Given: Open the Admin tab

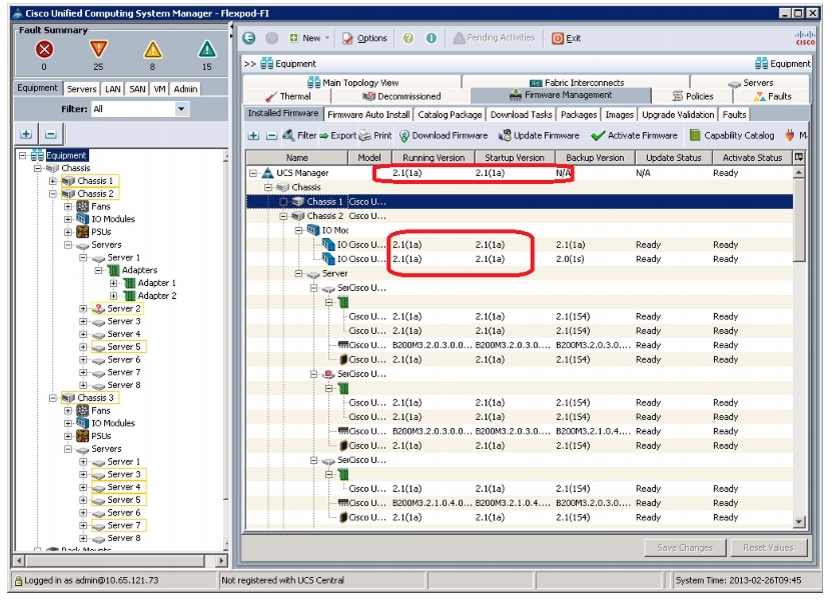Looking at the screenshot, I should pyautogui.click(x=185, y=89).
